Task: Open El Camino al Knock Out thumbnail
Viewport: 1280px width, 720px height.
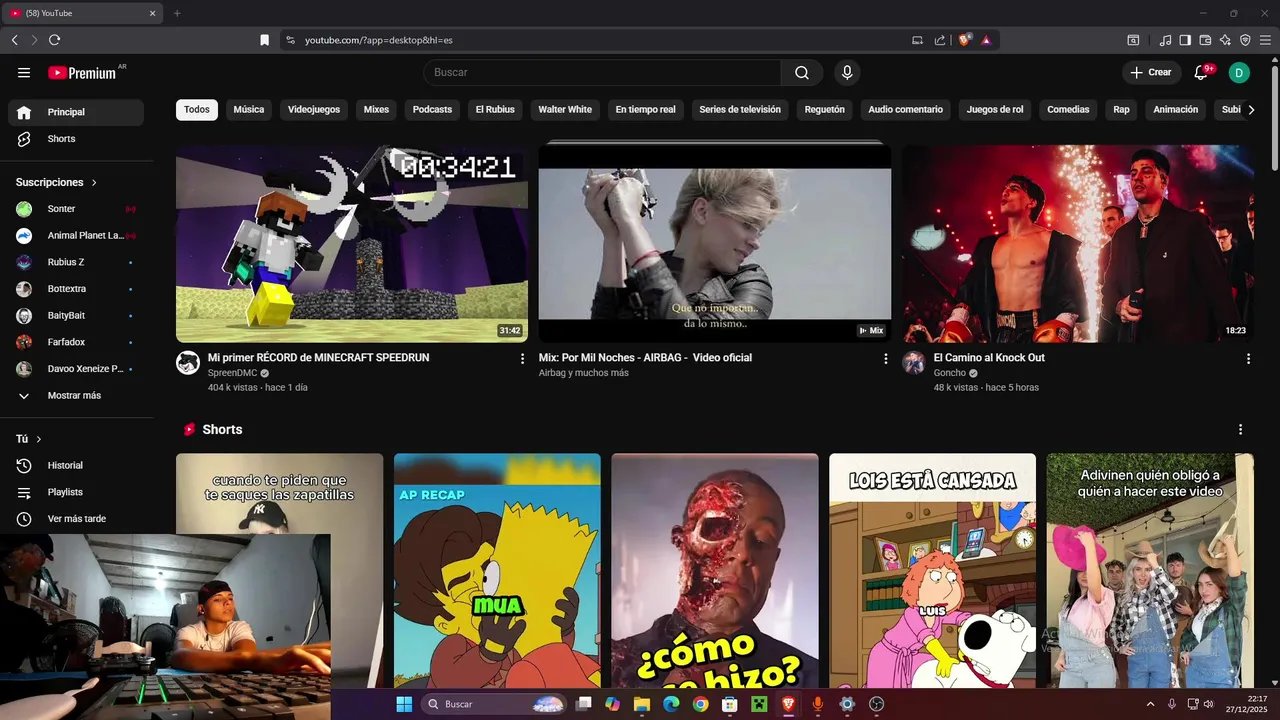Action: pyautogui.click(x=1078, y=244)
